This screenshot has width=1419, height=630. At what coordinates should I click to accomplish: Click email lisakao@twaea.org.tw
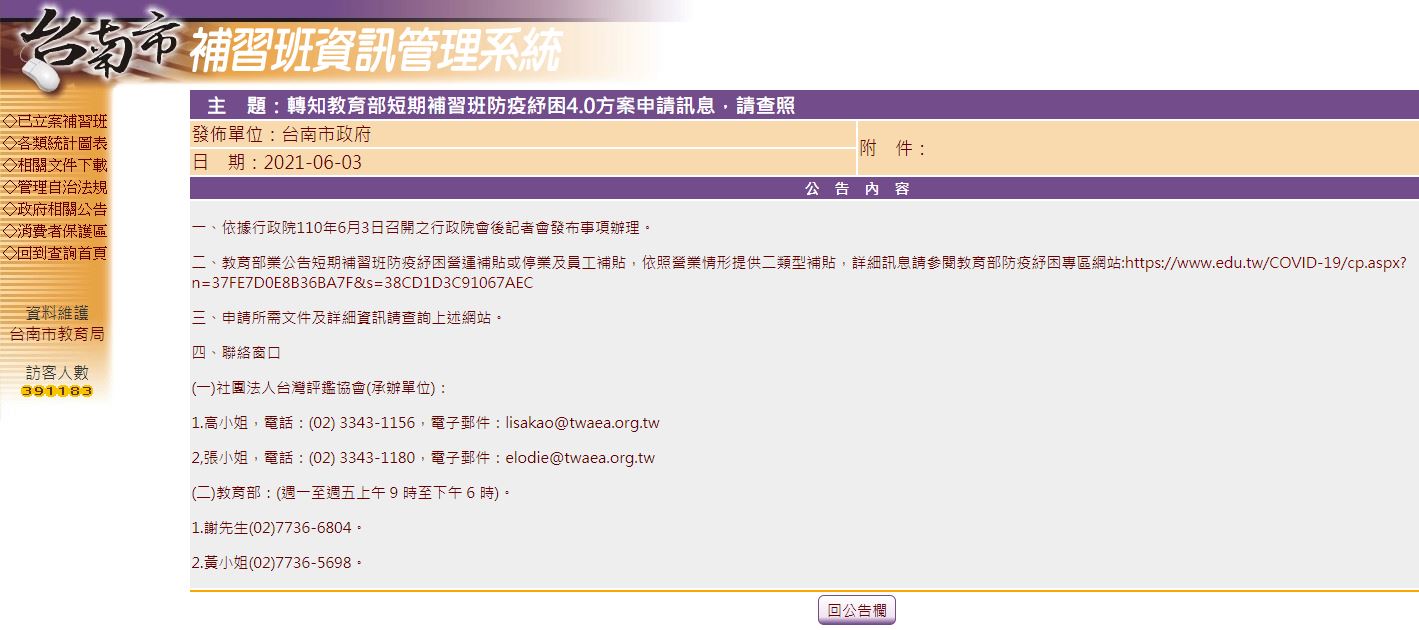[x=583, y=423]
